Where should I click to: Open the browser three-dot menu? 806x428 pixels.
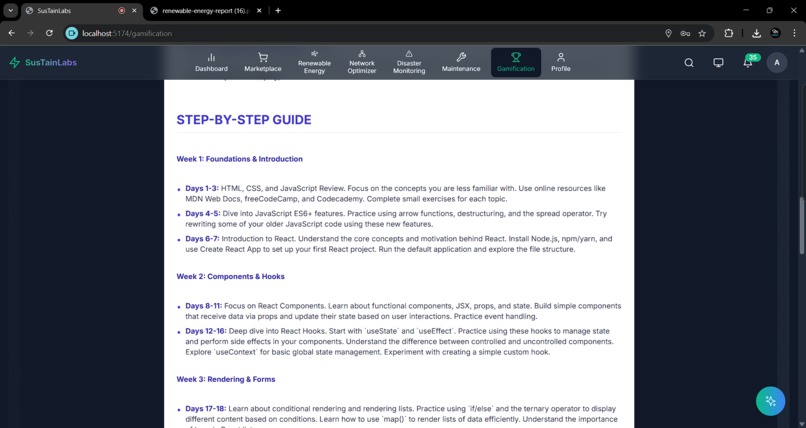click(794, 33)
